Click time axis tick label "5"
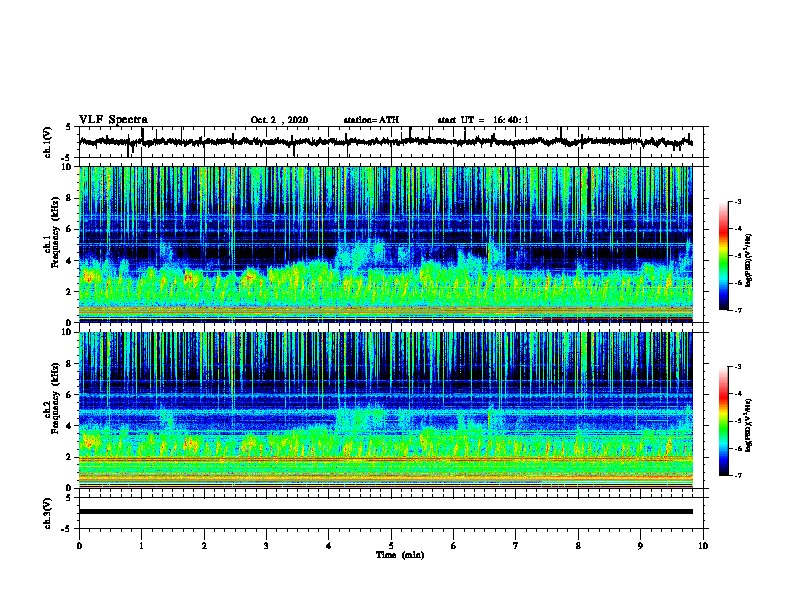The height and width of the screenshot is (612, 792). pos(391,546)
